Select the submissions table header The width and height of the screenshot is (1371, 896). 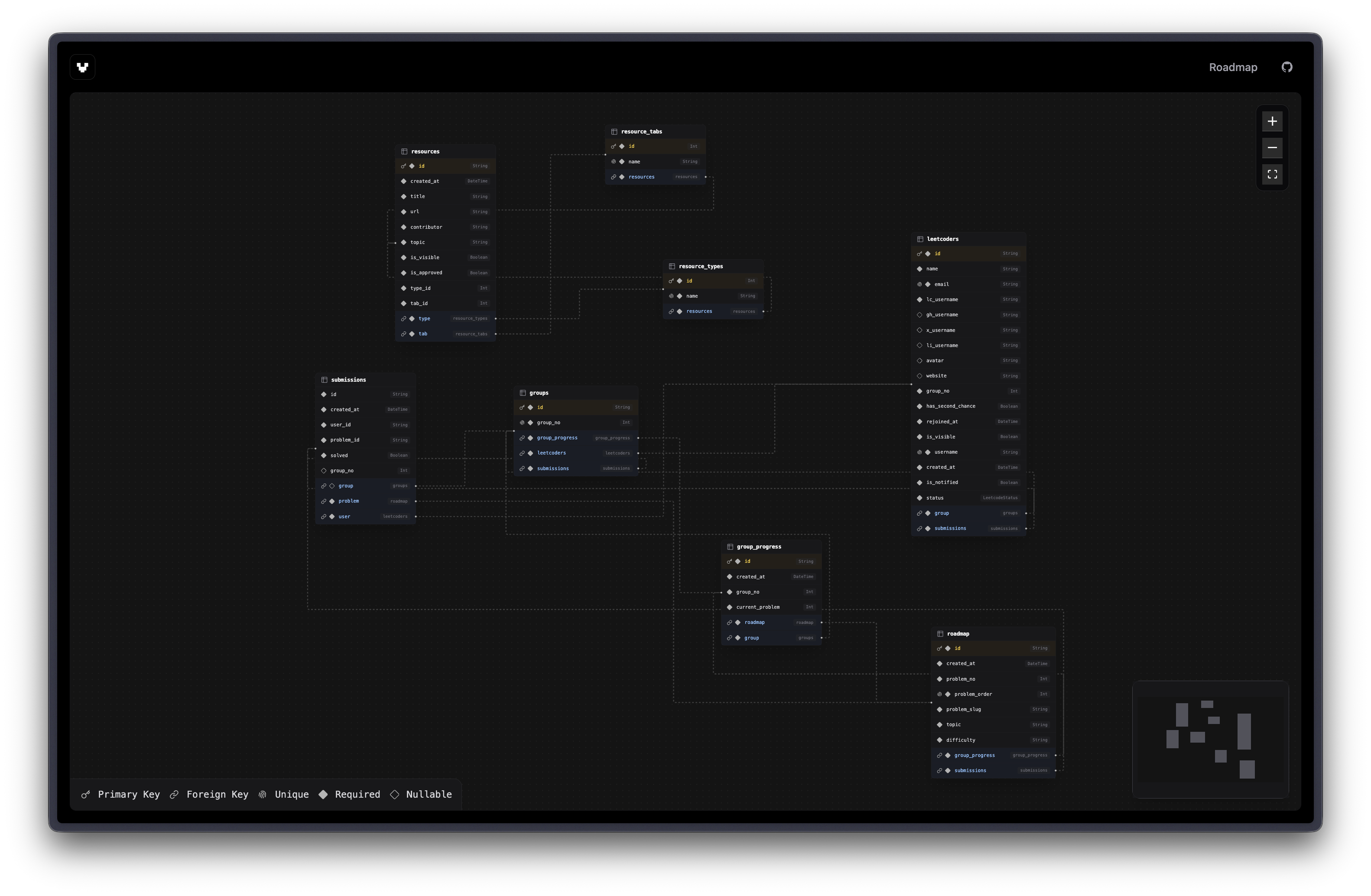(348, 380)
